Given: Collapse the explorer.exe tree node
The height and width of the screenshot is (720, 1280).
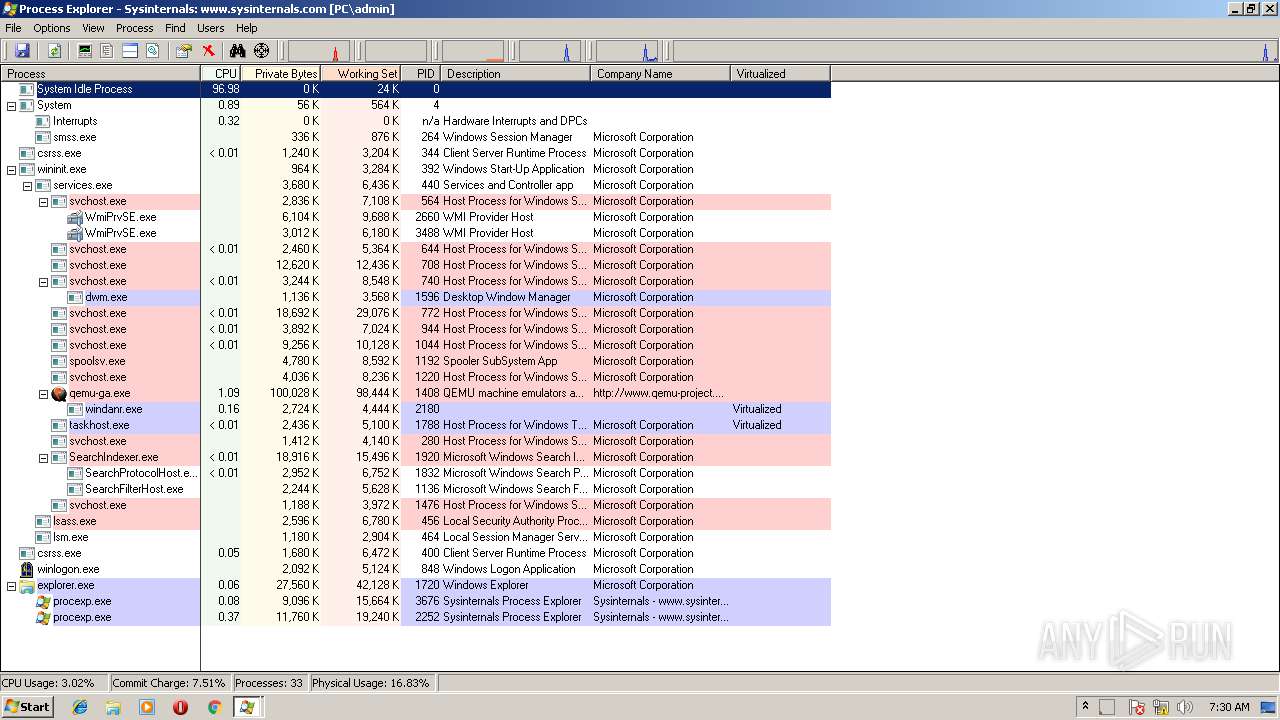Looking at the screenshot, I should [x=11, y=585].
